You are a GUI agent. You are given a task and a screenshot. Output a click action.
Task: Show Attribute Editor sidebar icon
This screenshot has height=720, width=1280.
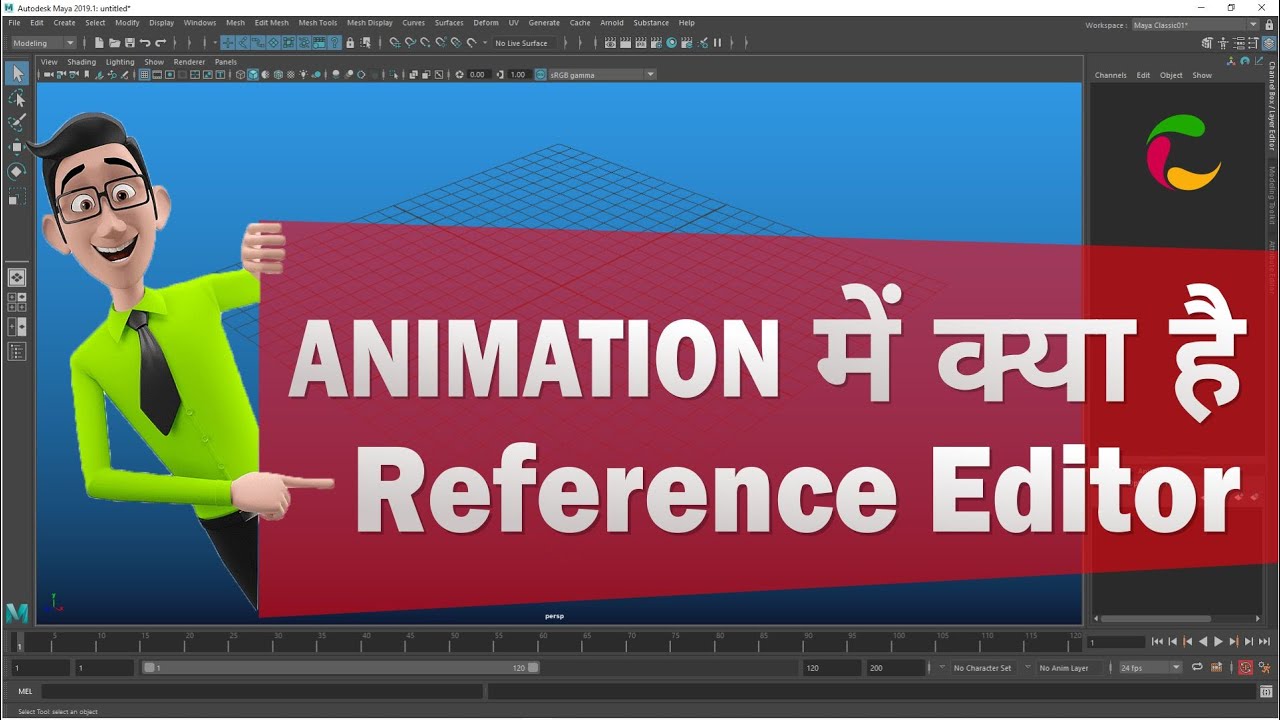coord(1239,43)
